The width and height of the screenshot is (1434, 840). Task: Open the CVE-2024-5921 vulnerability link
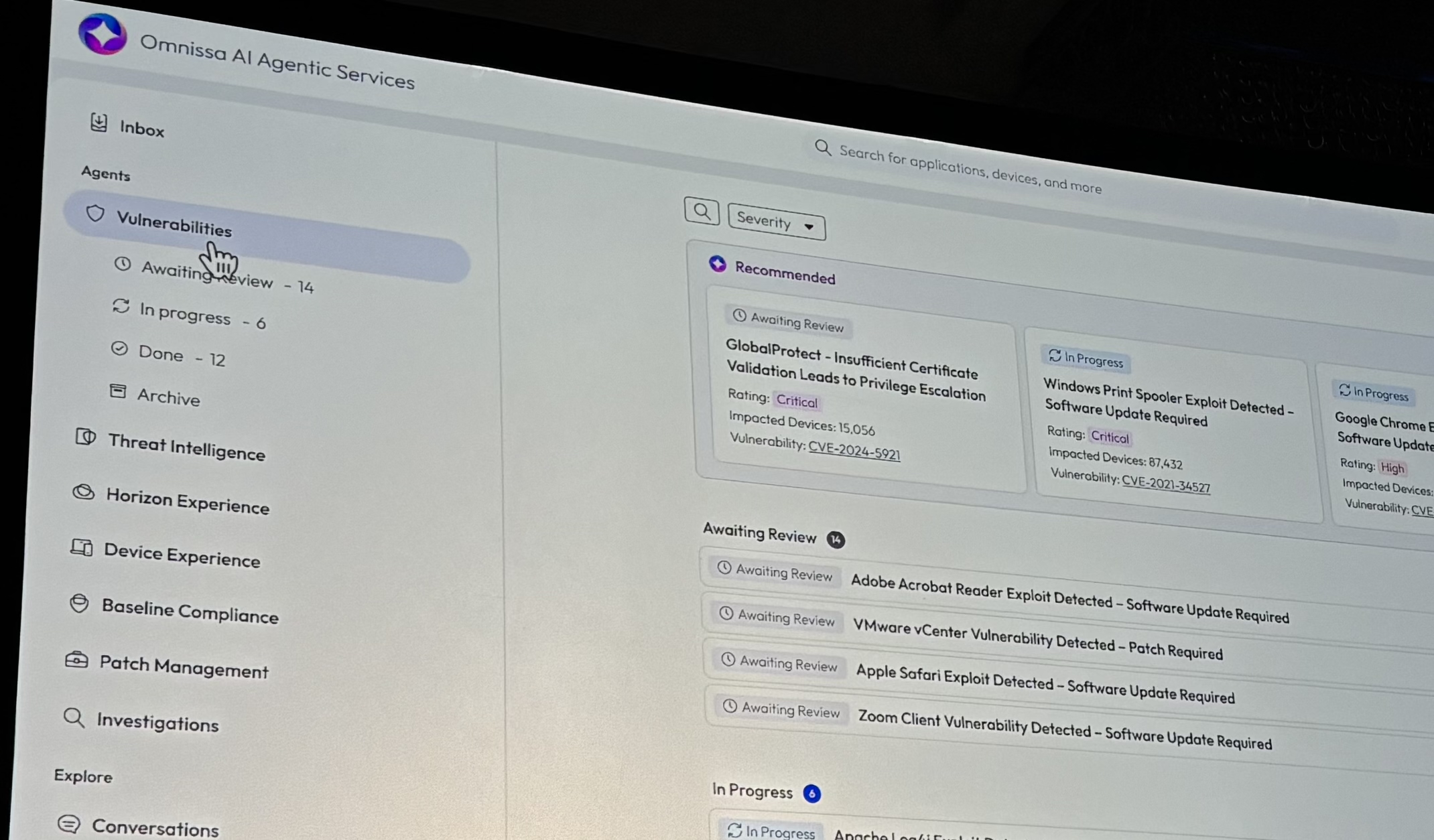854,451
